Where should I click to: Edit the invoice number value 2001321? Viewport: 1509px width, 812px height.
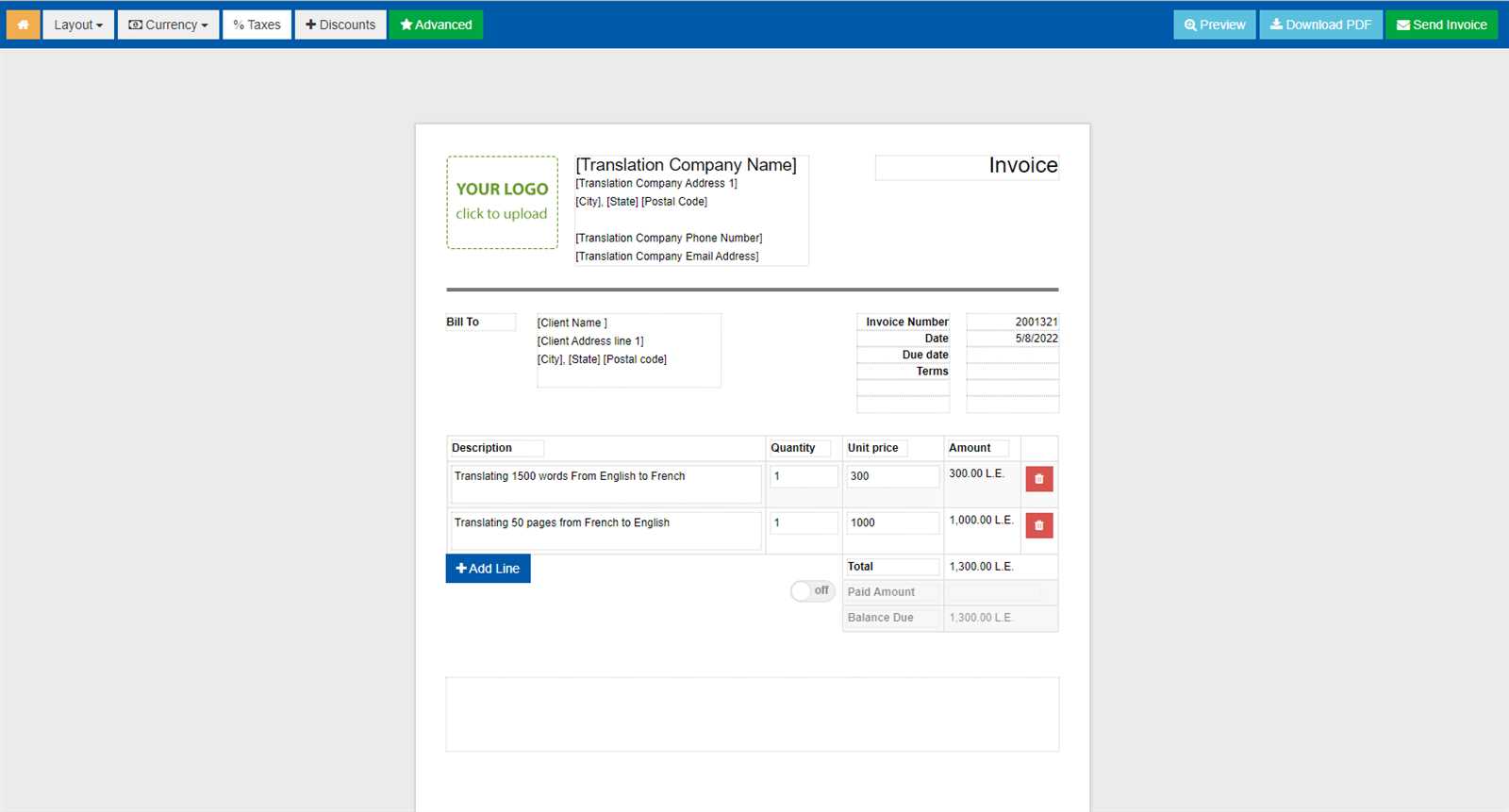pyautogui.click(x=1013, y=322)
